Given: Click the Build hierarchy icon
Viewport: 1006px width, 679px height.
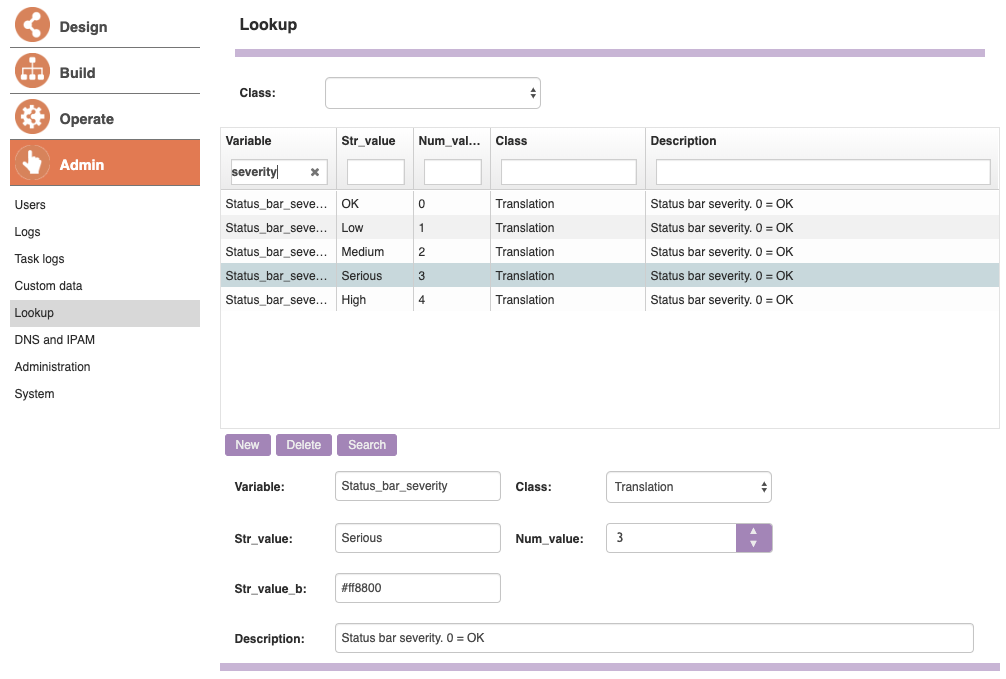Looking at the screenshot, I should coord(32,71).
